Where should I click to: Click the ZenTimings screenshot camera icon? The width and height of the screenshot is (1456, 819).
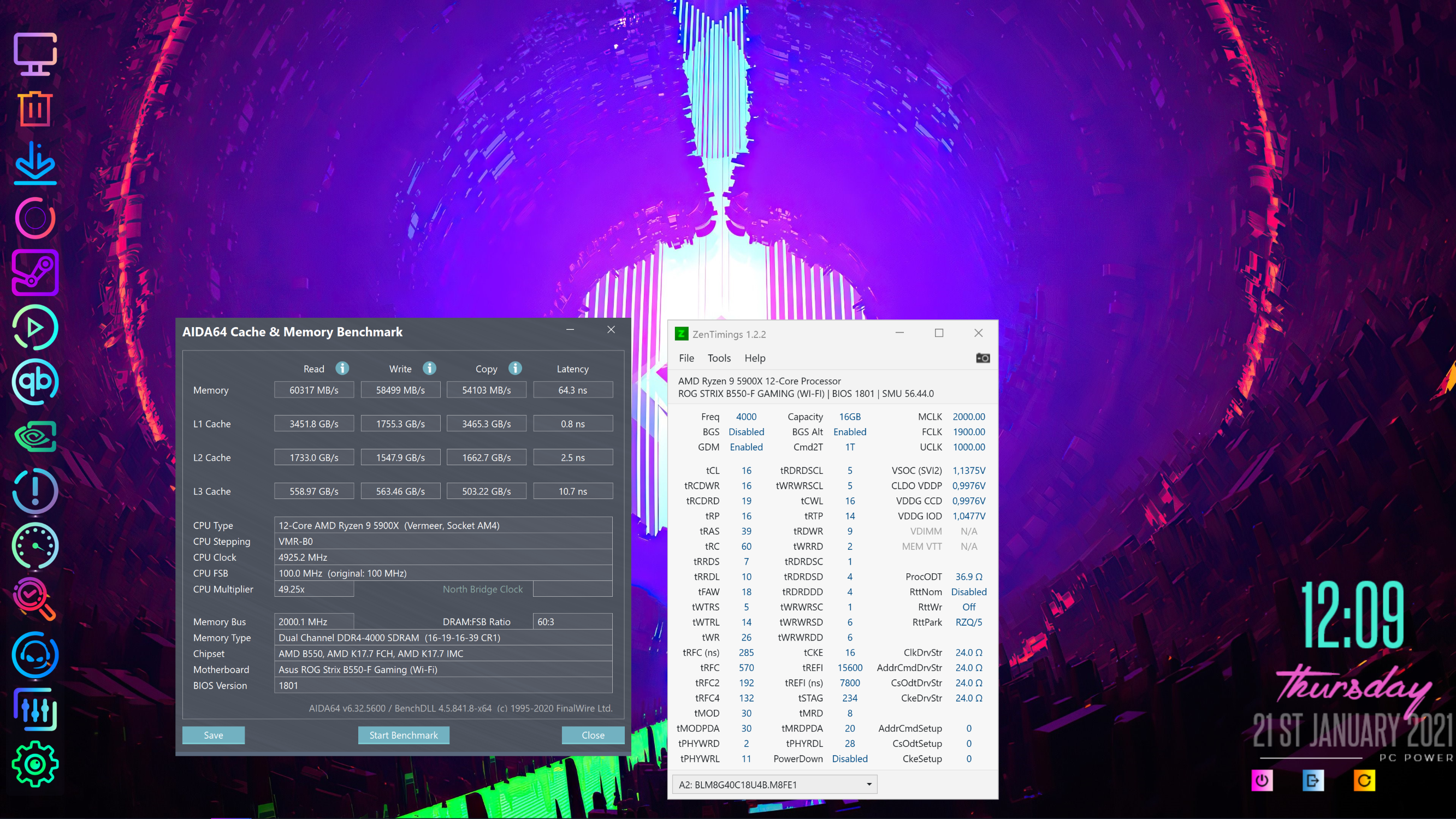point(982,358)
